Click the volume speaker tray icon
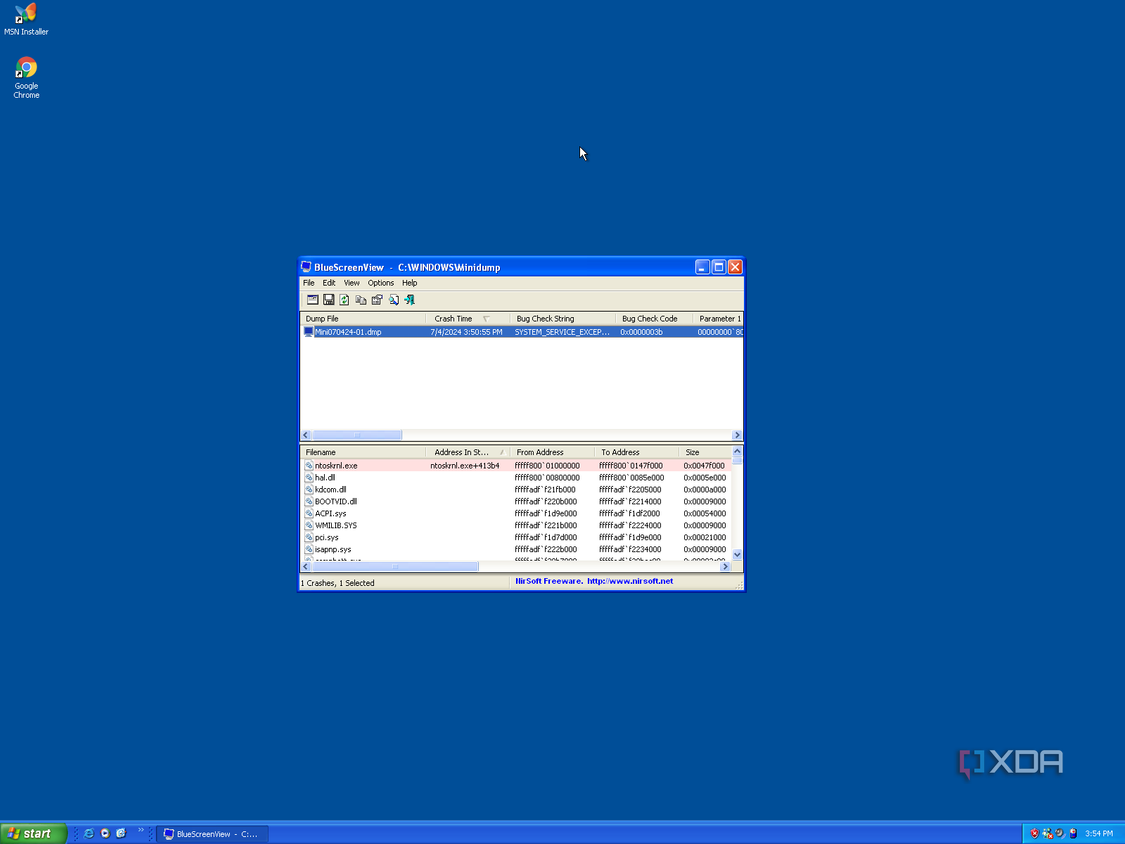This screenshot has height=844, width=1125. tap(1060, 833)
